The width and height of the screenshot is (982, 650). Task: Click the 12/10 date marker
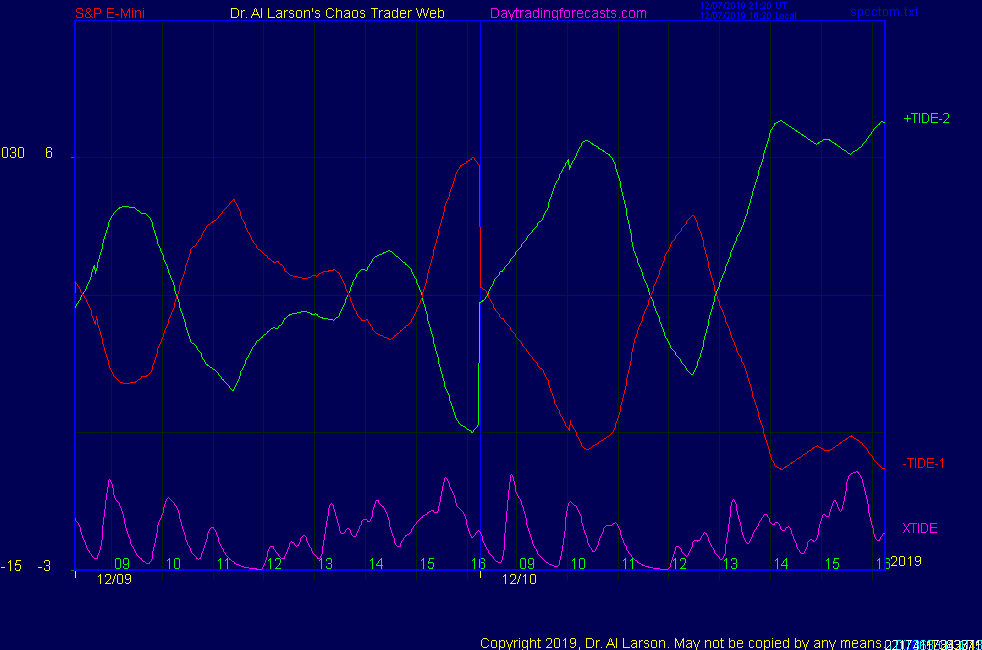[x=519, y=579]
